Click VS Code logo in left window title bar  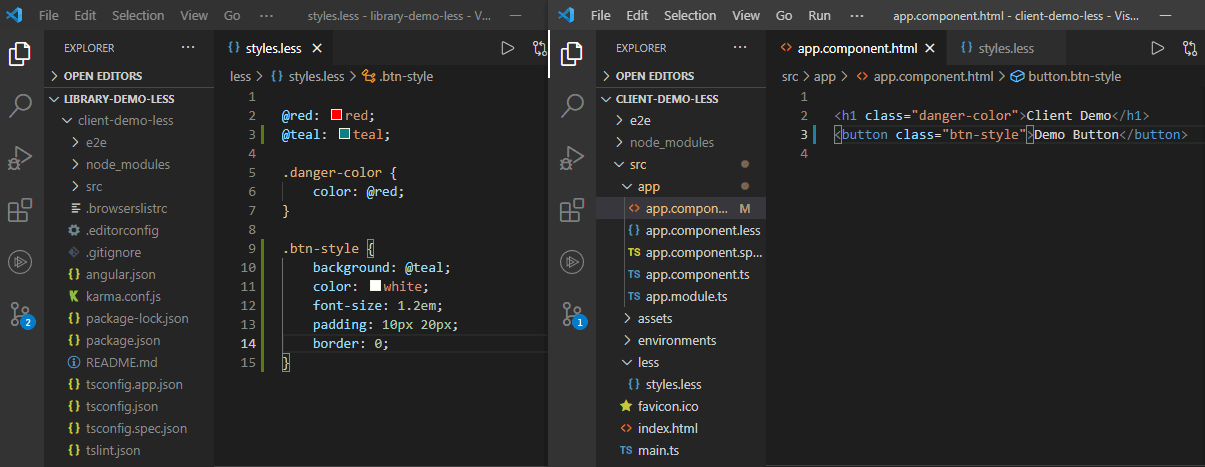point(15,15)
